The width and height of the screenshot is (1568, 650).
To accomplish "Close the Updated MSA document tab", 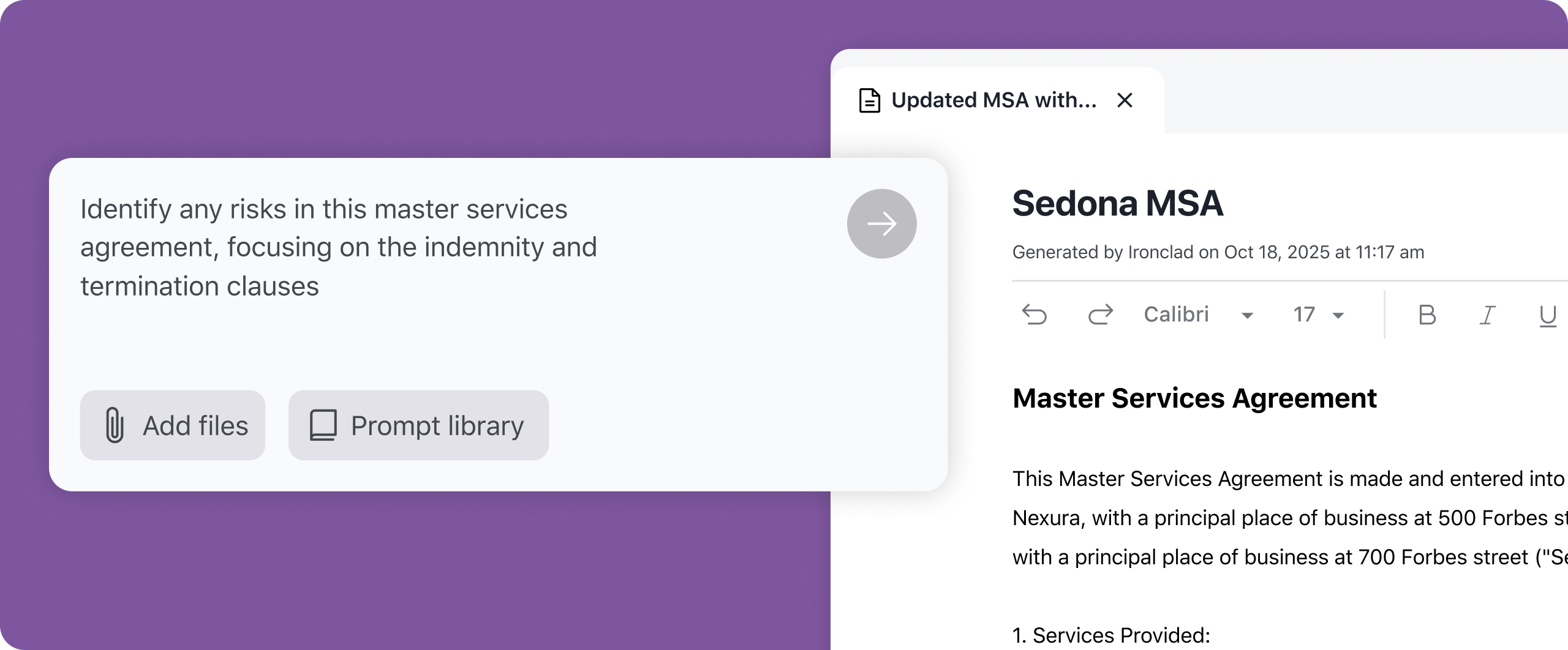I will (1125, 100).
